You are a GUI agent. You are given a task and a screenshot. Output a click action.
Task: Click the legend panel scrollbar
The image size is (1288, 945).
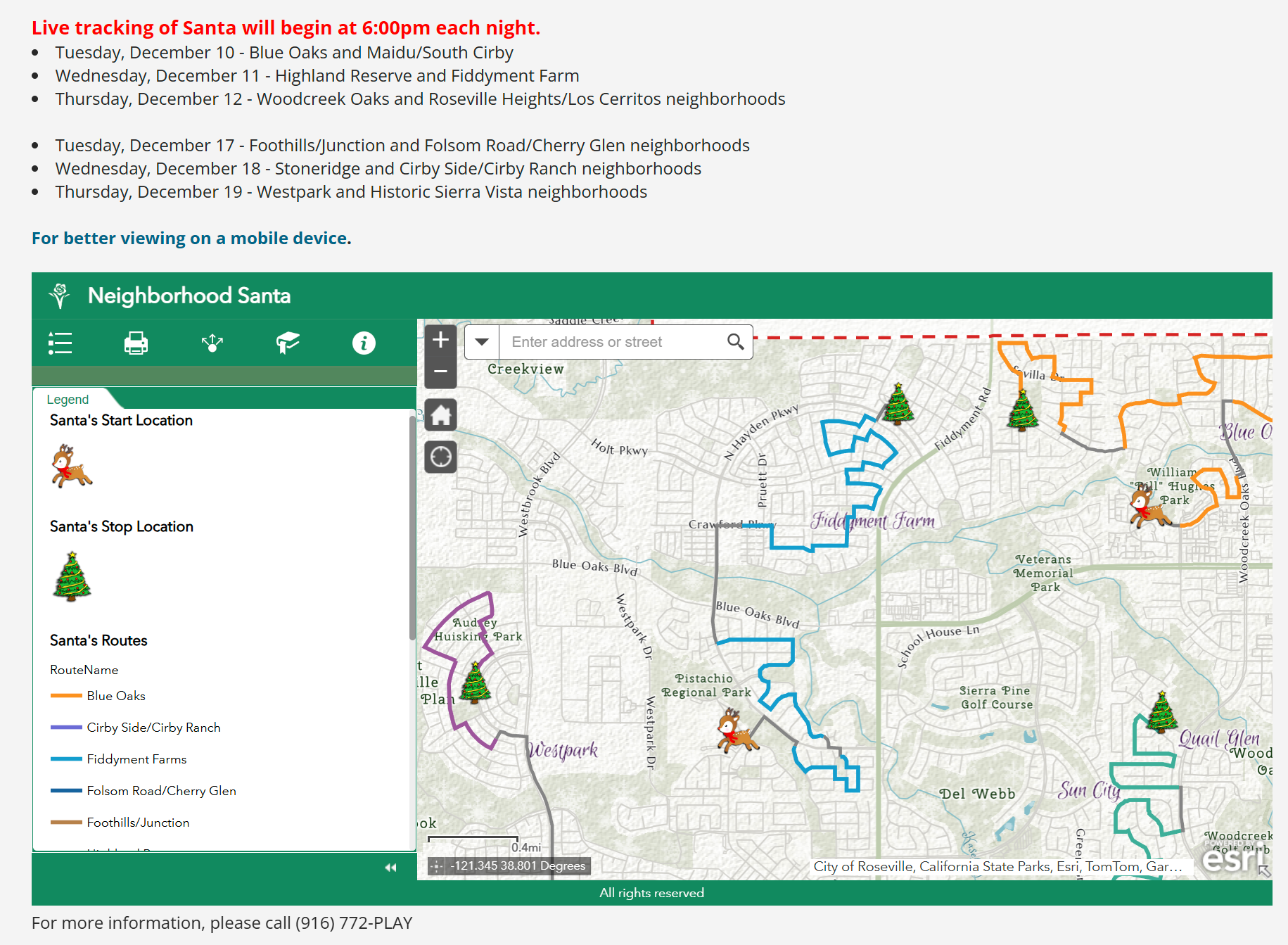pos(412,528)
